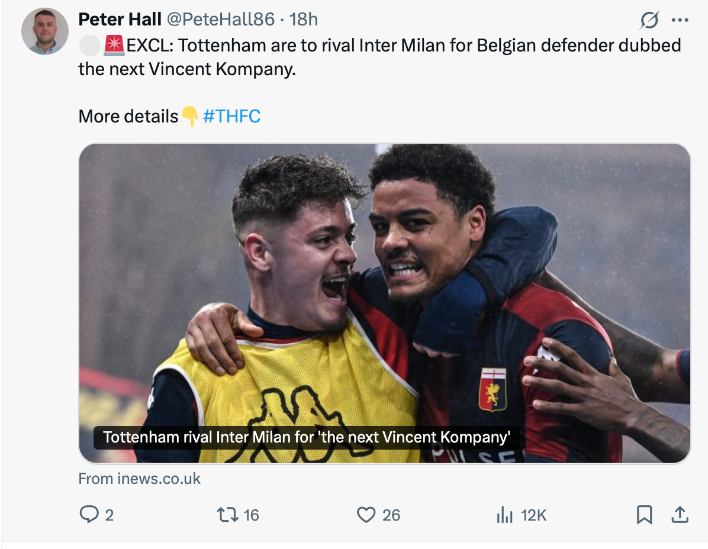
Task: Like the tweet with the heart icon
Action: pos(367,514)
